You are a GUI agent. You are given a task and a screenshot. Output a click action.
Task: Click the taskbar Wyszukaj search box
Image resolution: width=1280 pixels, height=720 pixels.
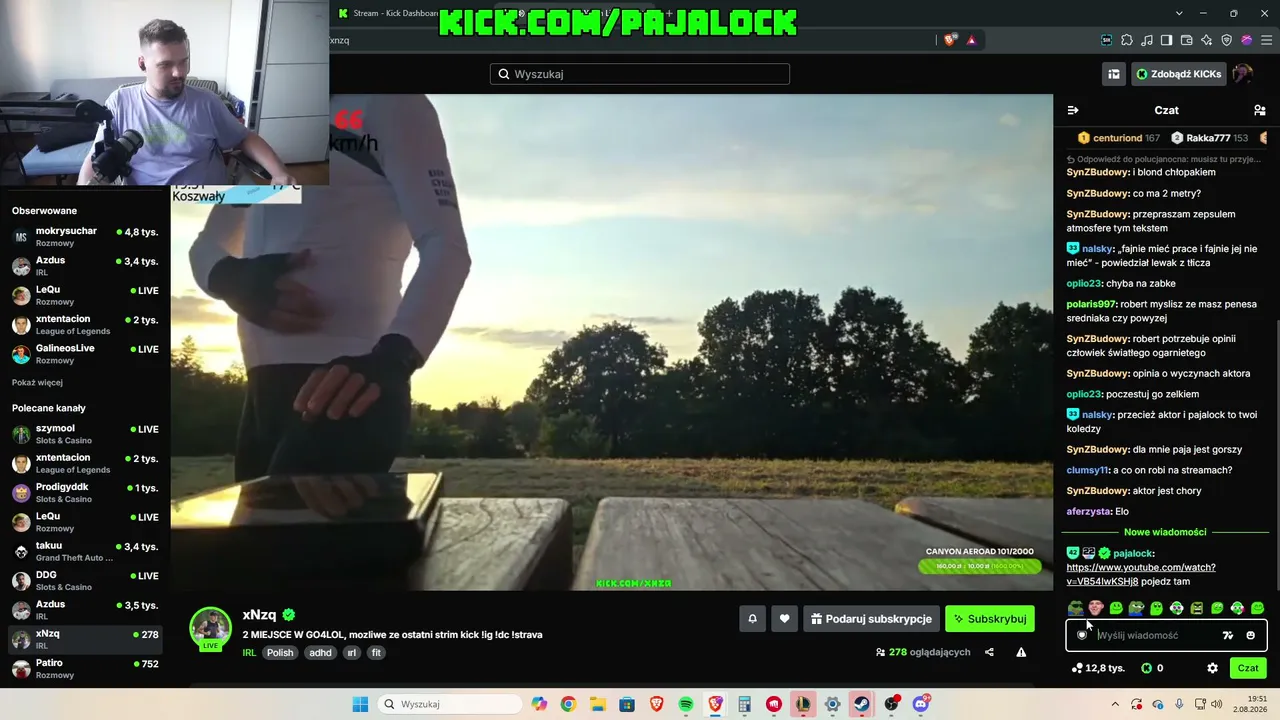click(451, 704)
